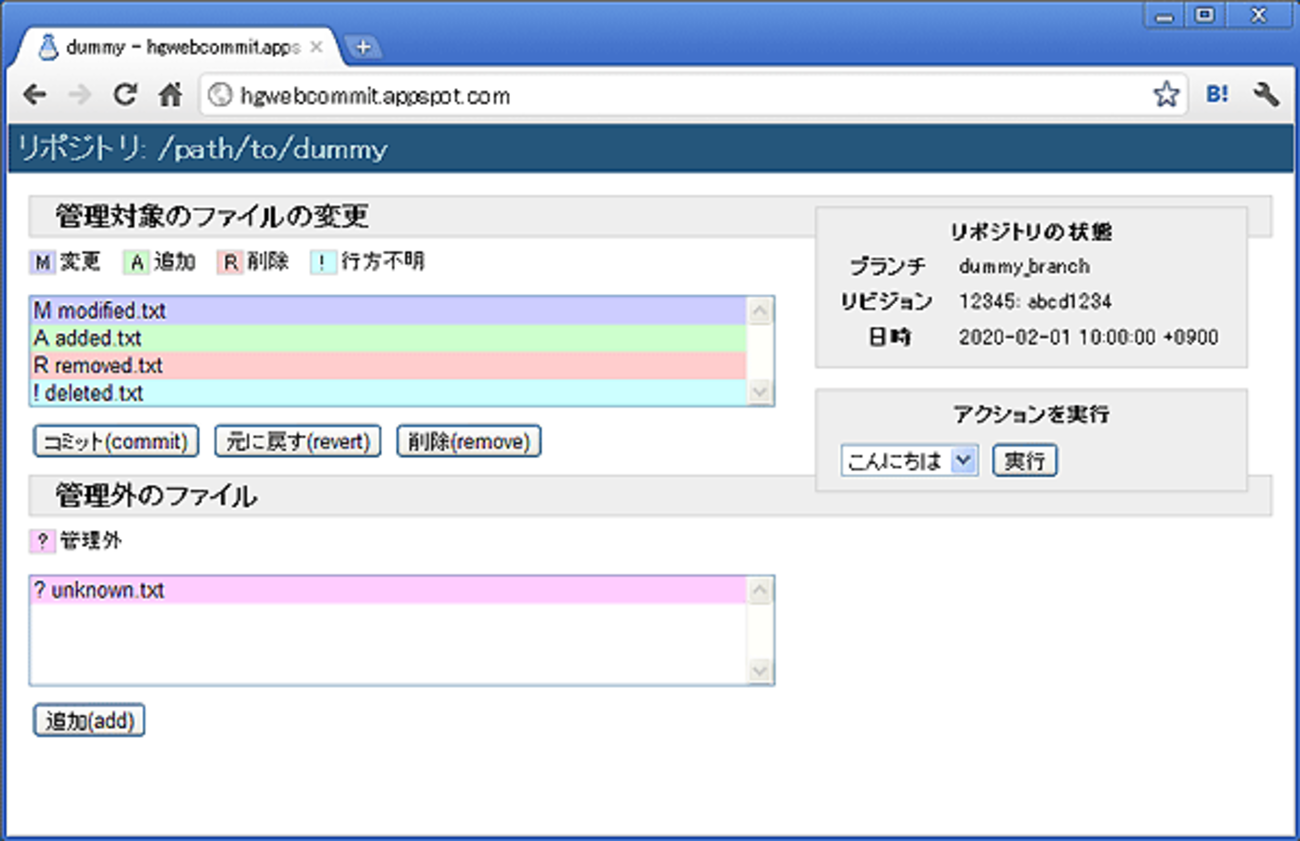The width and height of the screenshot is (1300, 841).
Task: Click the 削除(remove) button
Action: coord(469,441)
